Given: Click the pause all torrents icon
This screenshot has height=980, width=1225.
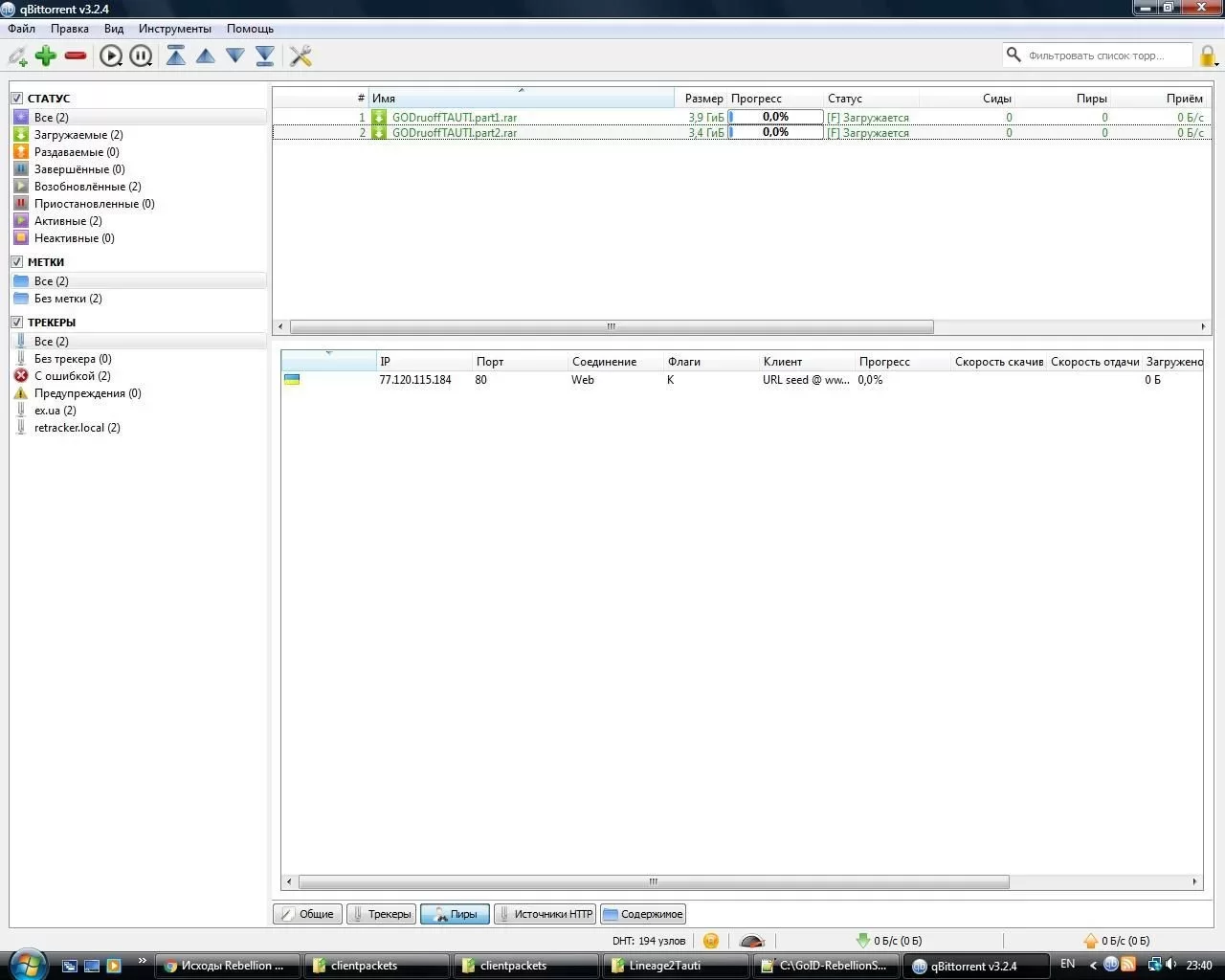Looking at the screenshot, I should tap(141, 56).
